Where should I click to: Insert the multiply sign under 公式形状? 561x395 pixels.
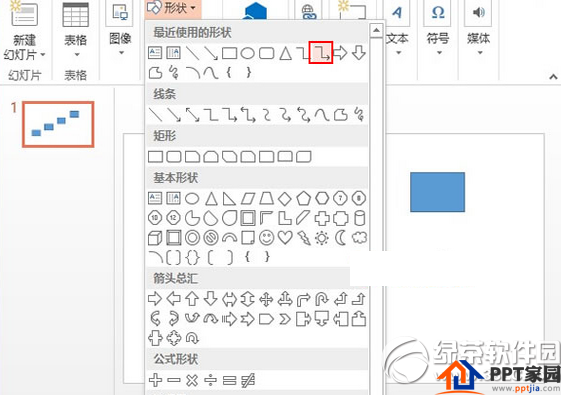[x=192, y=380]
